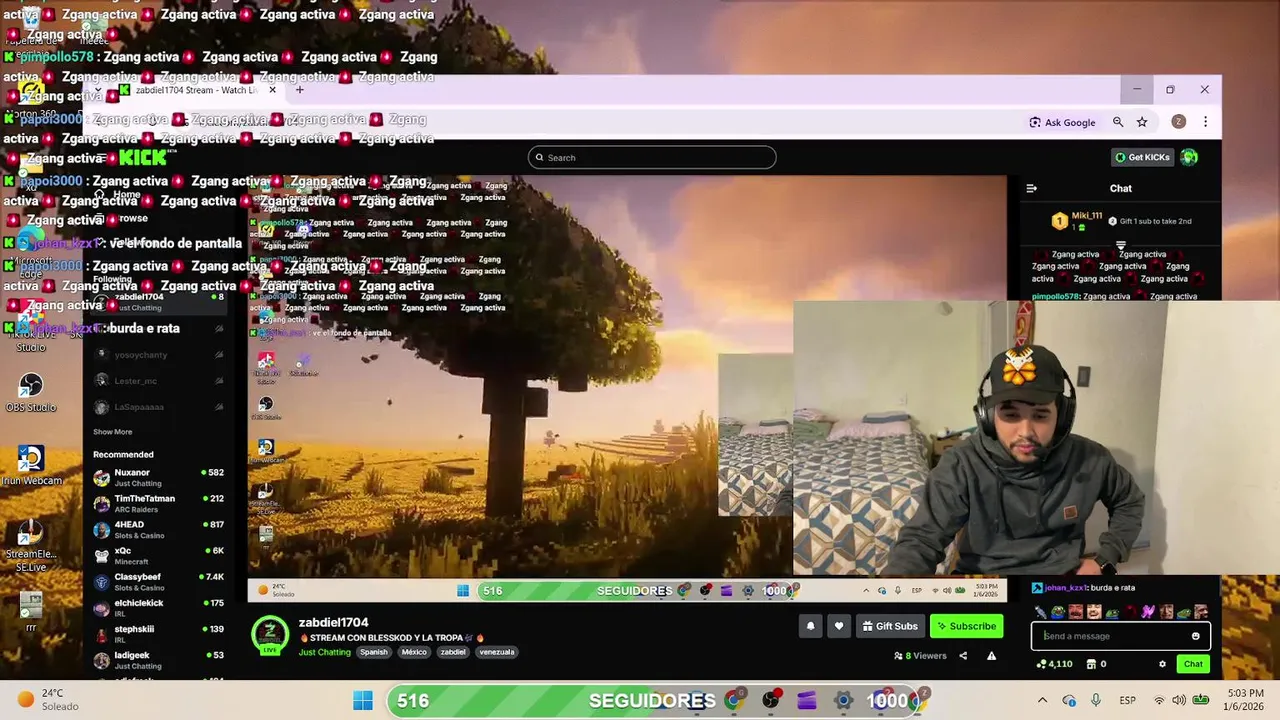Image resolution: width=1280 pixels, height=720 pixels.
Task: Click the Just Chatting category link
Action: pyautogui.click(x=324, y=652)
